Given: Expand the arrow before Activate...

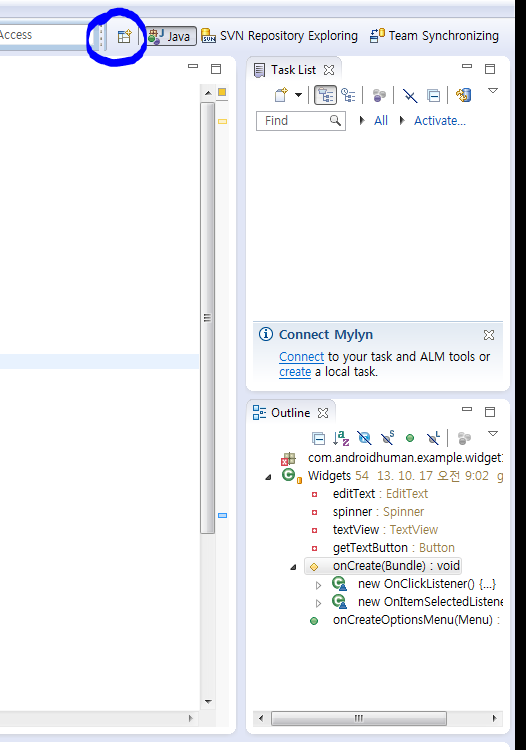Looking at the screenshot, I should pyautogui.click(x=402, y=121).
